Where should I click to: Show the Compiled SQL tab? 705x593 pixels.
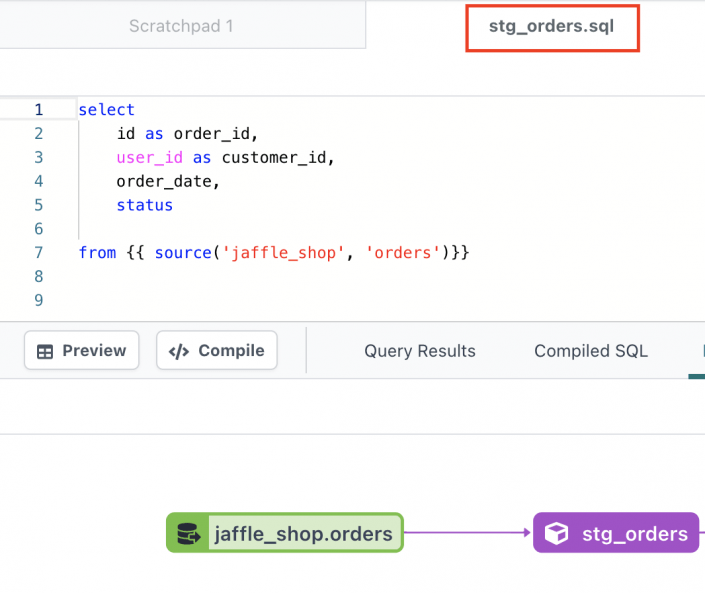[x=591, y=351]
